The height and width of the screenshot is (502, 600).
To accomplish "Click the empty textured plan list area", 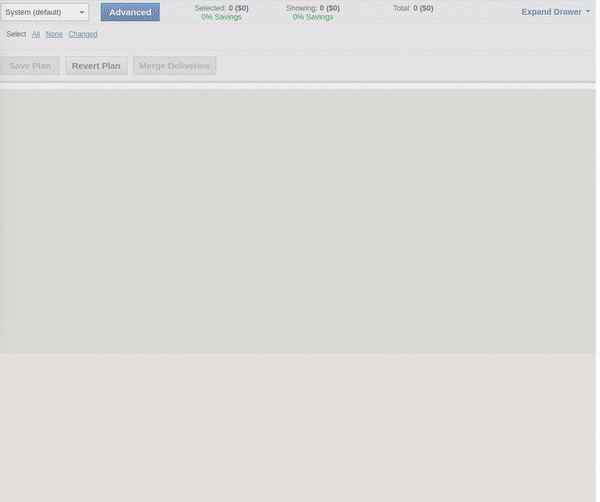I will [x=298, y=220].
